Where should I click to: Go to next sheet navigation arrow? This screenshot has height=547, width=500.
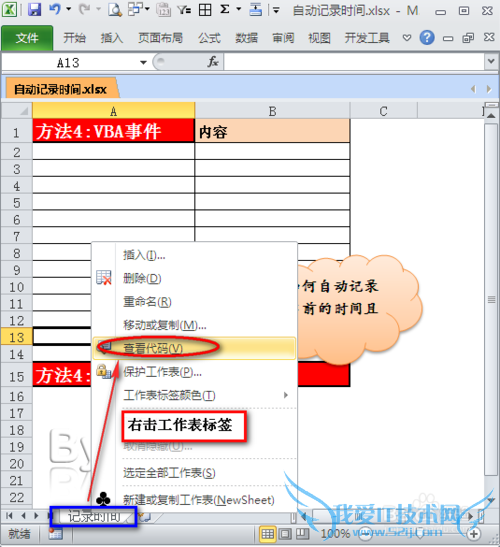tap(36, 516)
